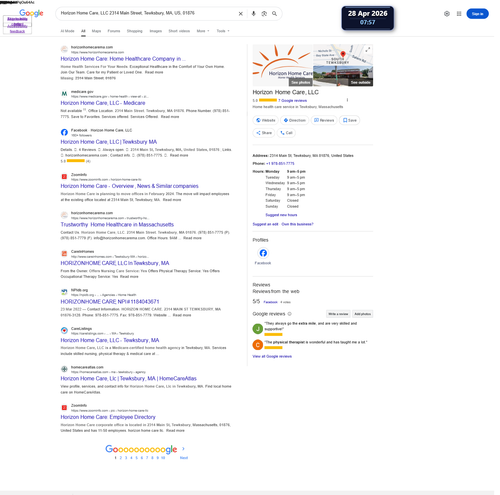Screen dimensions: 500x495
Task: Select the All results tab
Action: (83, 31)
